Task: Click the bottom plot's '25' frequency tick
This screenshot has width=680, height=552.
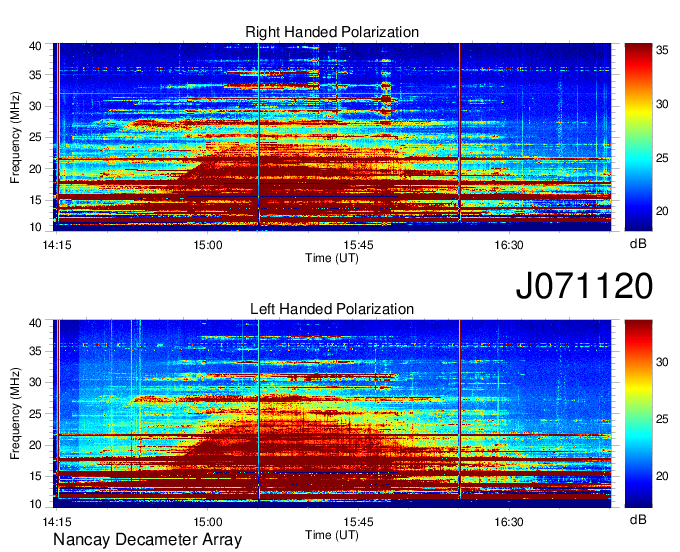Action: coord(35,414)
